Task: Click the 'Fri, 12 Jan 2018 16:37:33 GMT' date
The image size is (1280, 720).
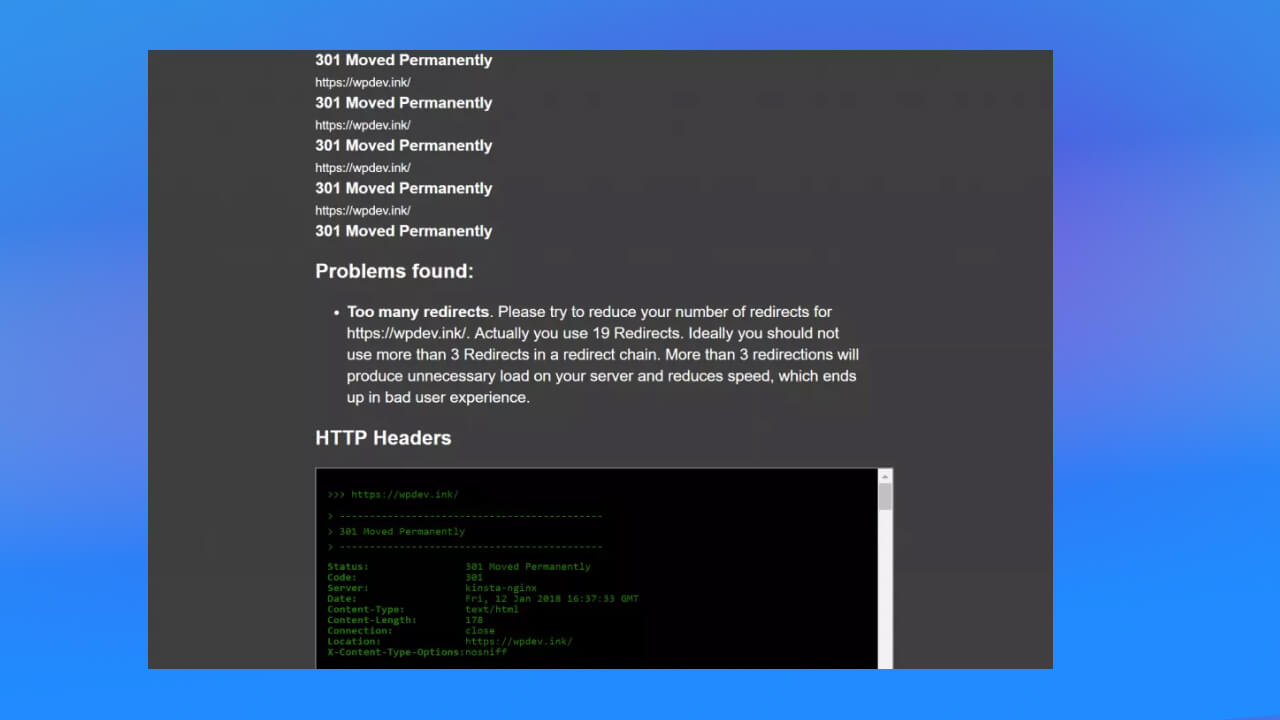Action: pos(552,599)
